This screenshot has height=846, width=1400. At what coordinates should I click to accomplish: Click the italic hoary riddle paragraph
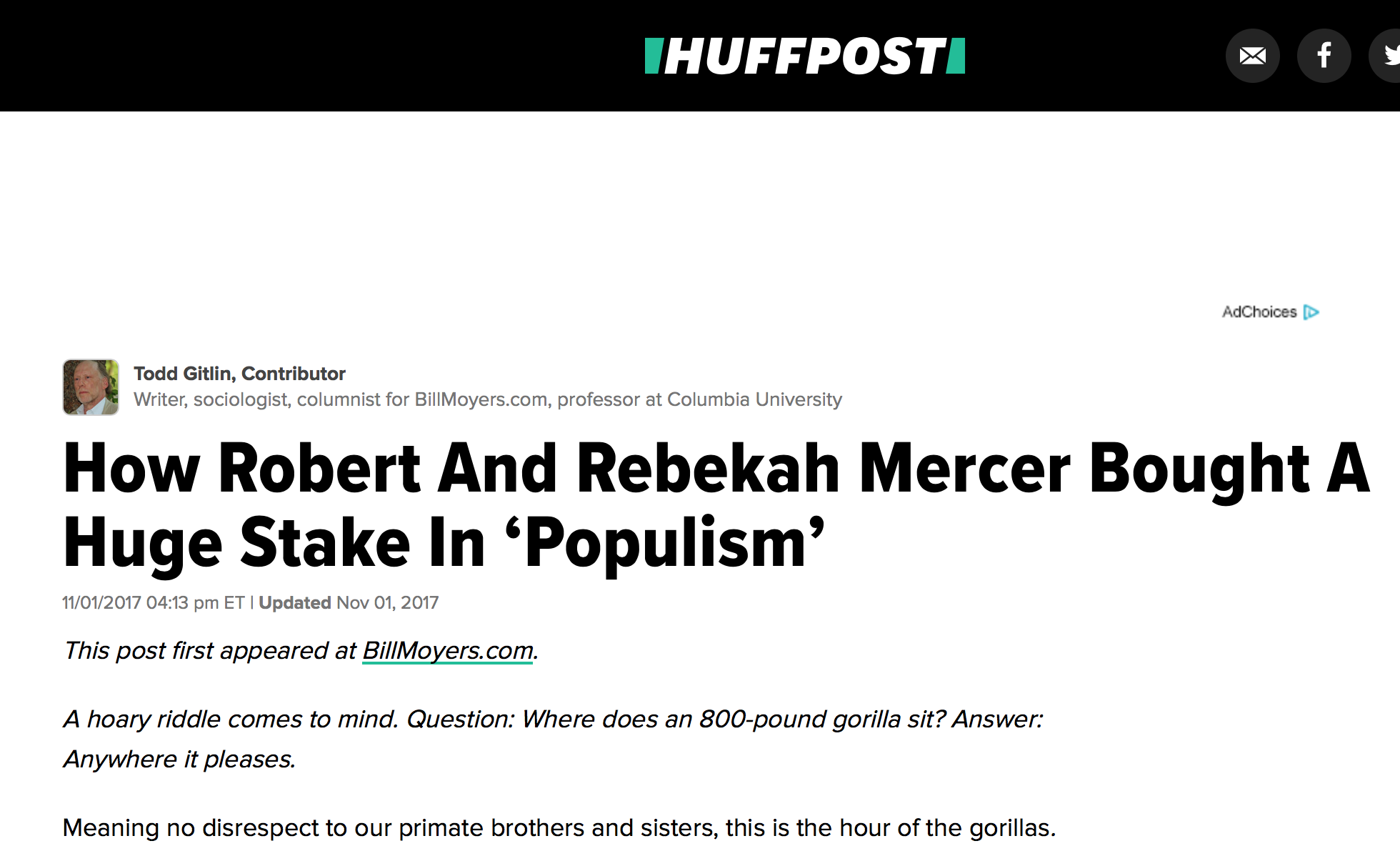(553, 720)
